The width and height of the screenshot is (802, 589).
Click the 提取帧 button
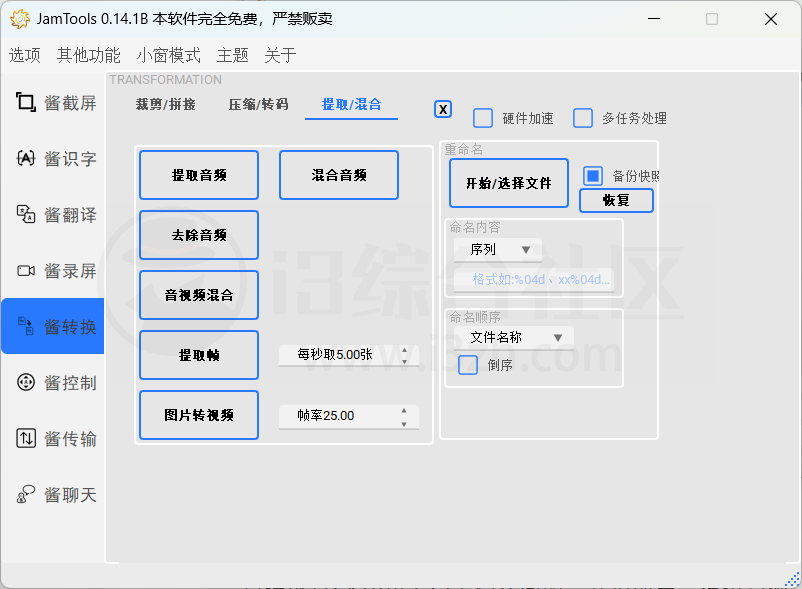[199, 355]
